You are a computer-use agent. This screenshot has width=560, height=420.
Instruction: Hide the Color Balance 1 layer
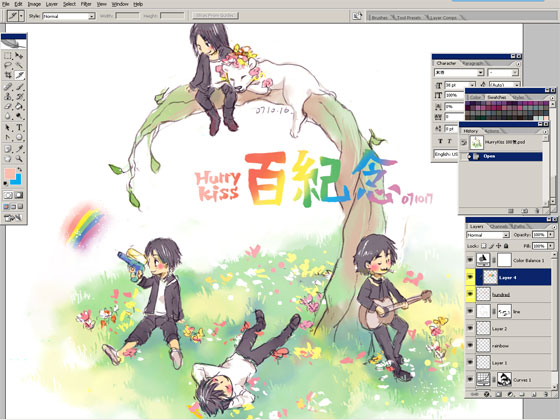coord(470,260)
